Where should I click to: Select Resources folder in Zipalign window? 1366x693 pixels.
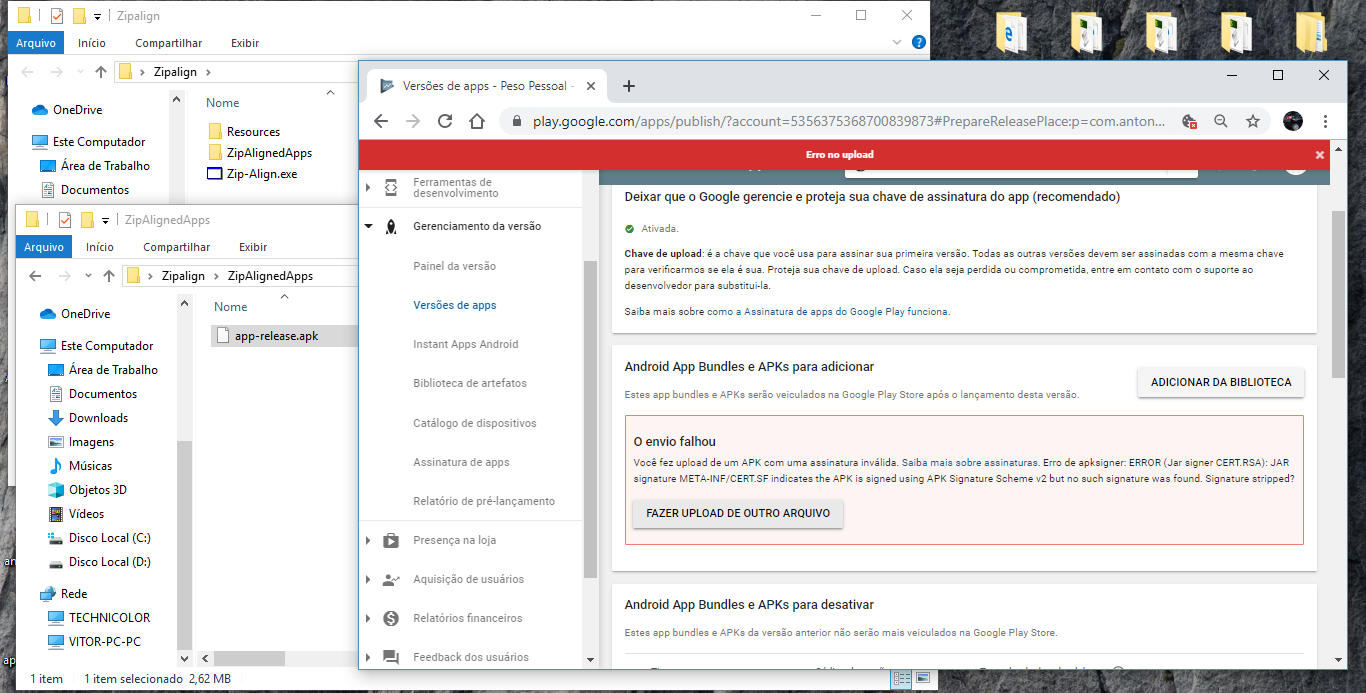[253, 132]
